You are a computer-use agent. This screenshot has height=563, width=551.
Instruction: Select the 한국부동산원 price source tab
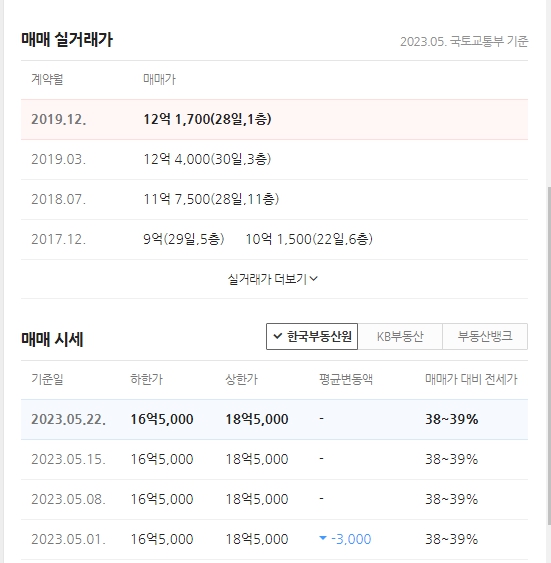[312, 336]
